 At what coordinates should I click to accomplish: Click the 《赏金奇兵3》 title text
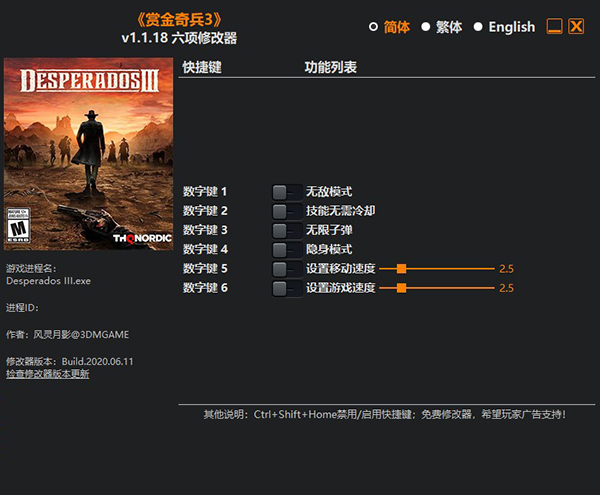[179, 20]
